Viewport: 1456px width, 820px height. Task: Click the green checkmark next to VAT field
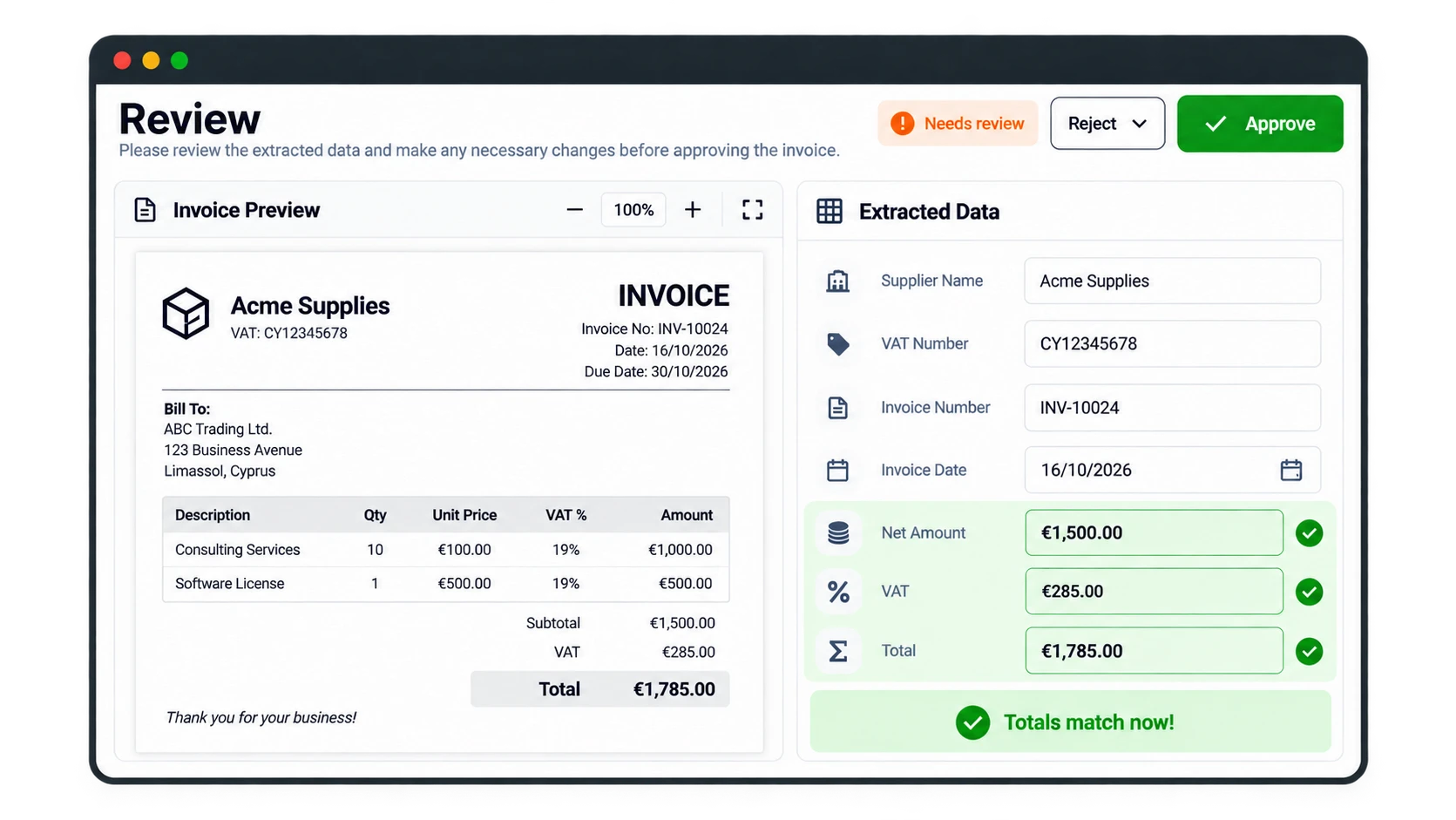1309,593
